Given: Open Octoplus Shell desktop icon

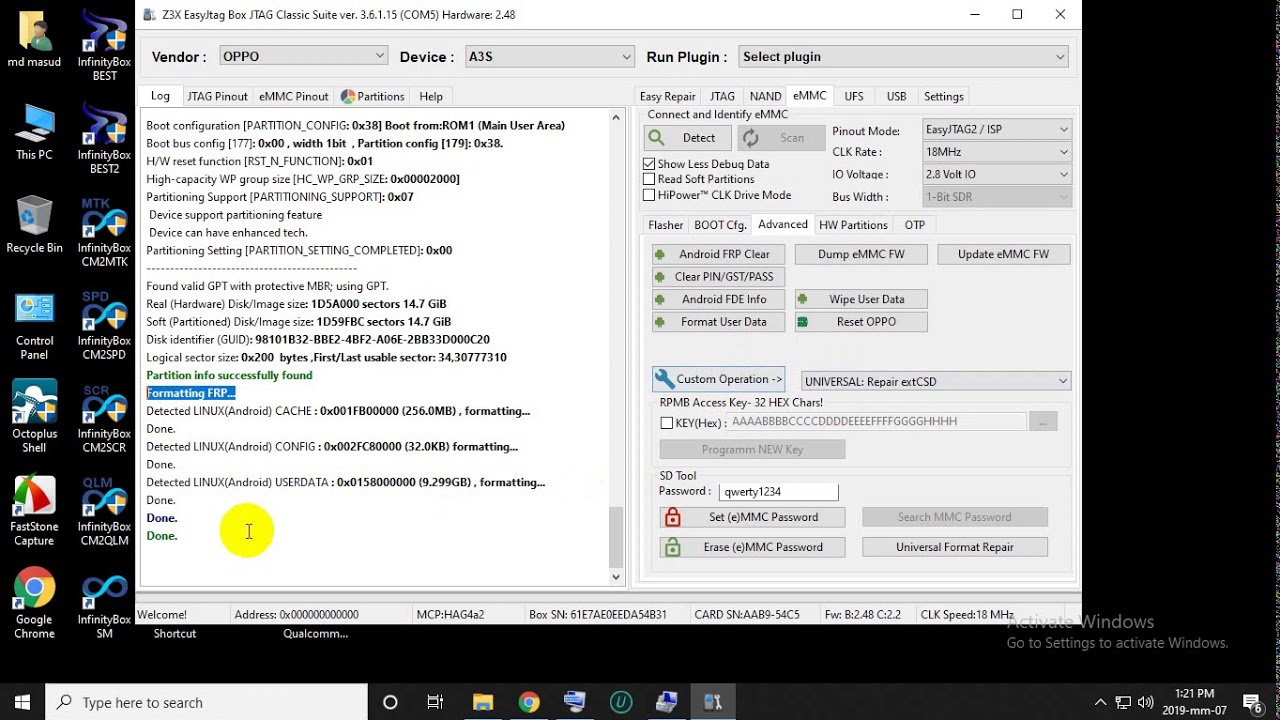Looking at the screenshot, I should (x=34, y=417).
